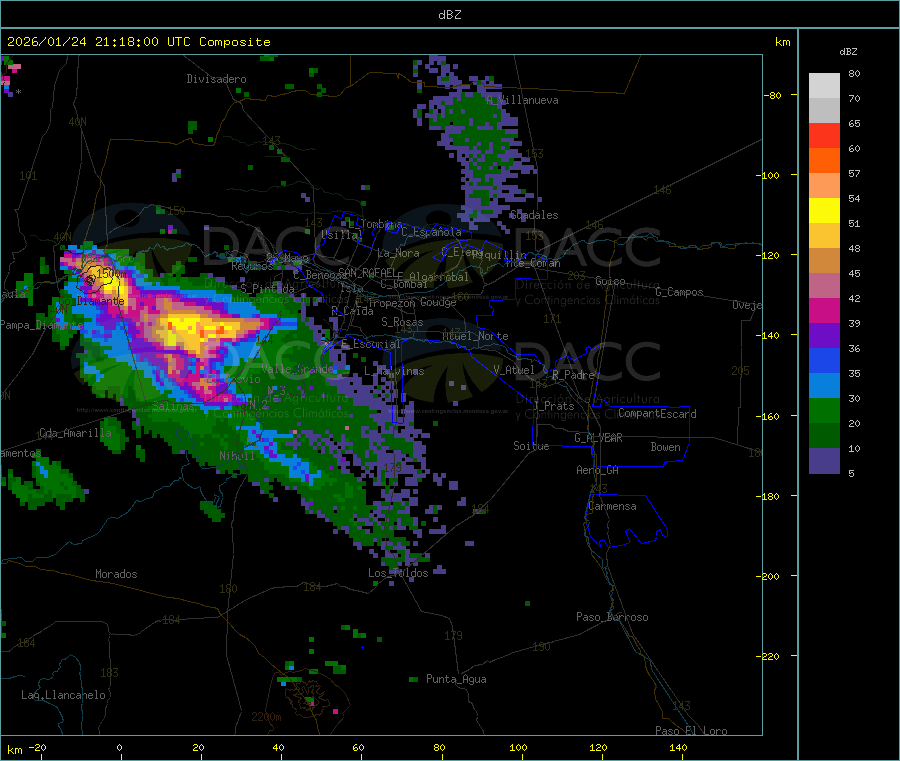This screenshot has width=900, height=761.
Task: Click the '2200m' elevation label near the volcano
Action: pos(266,717)
